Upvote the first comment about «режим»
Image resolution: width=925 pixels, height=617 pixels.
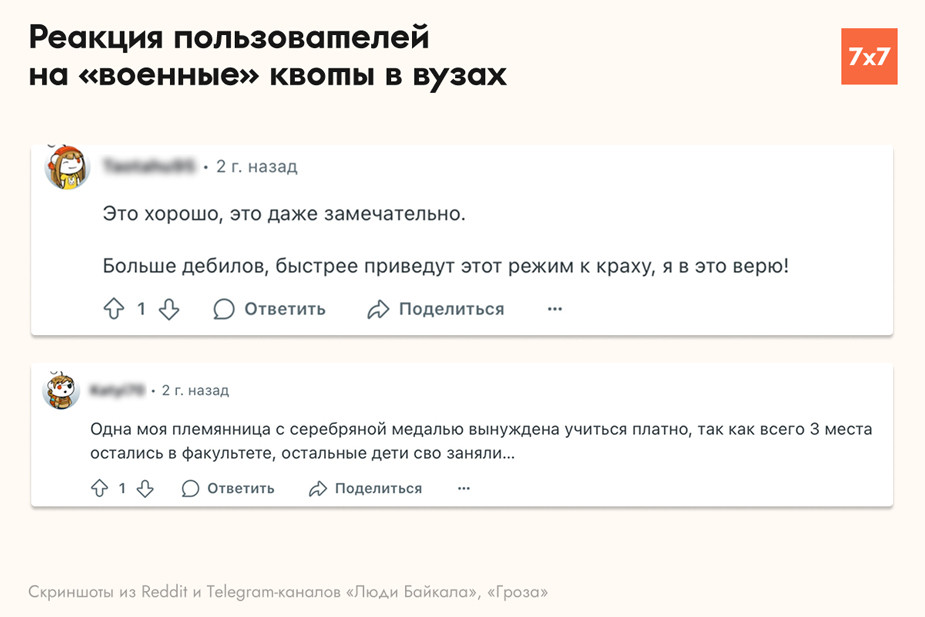[113, 309]
